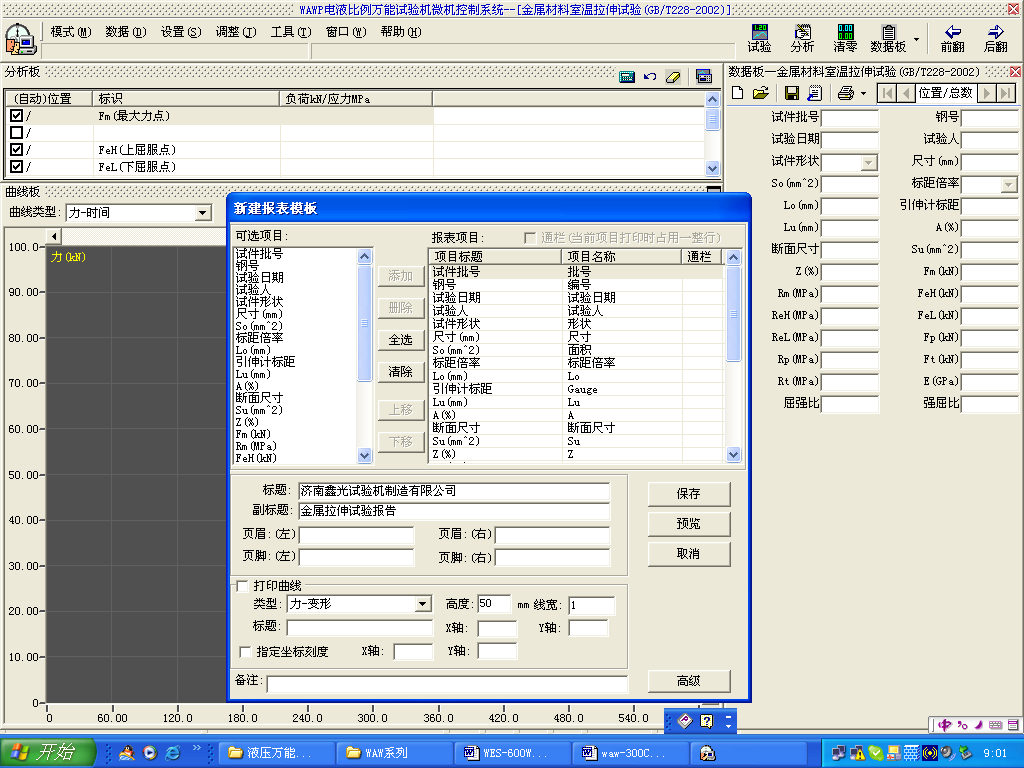Click the scrollbar down arrow of 可选项目 list
The height and width of the screenshot is (768, 1024).
(364, 455)
